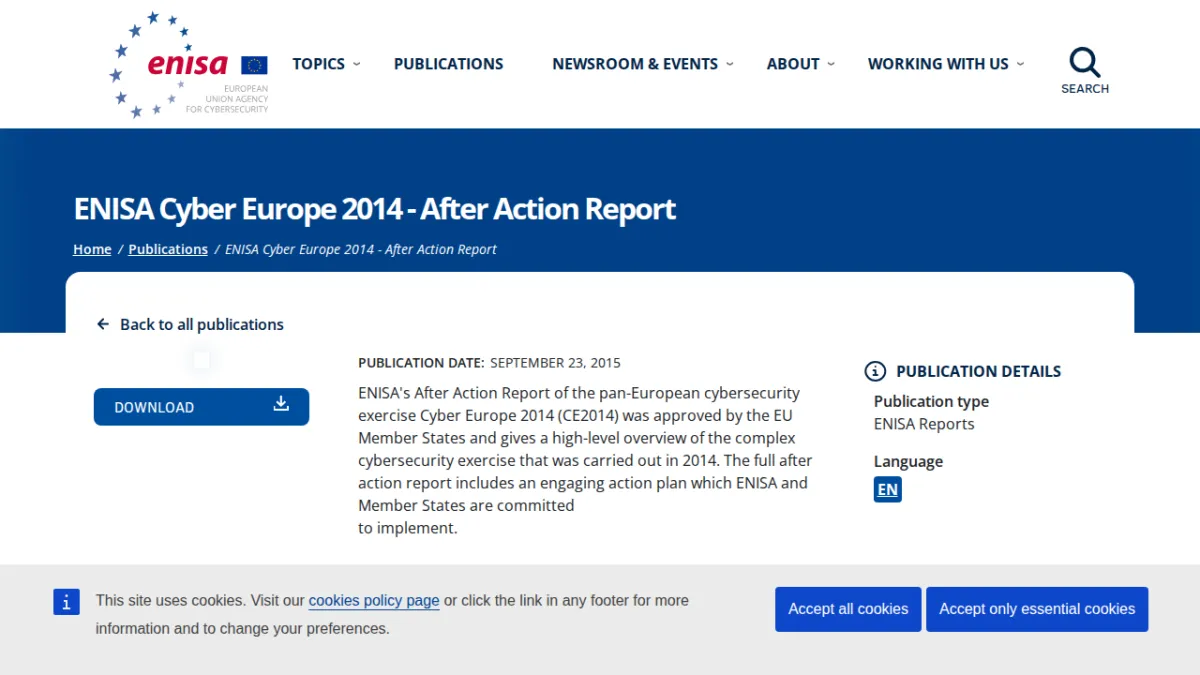Expand the About menu chevron

tap(831, 64)
